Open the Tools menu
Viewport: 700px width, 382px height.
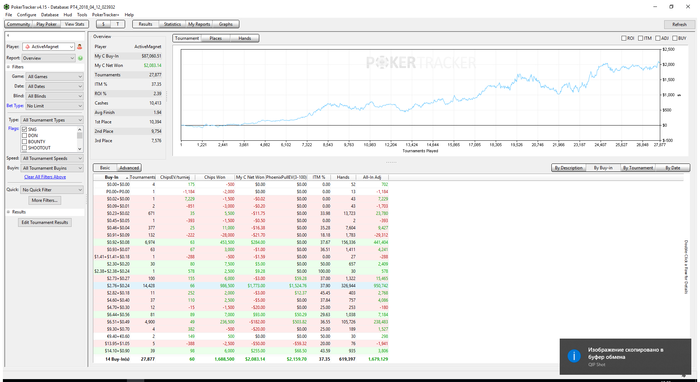[82, 15]
